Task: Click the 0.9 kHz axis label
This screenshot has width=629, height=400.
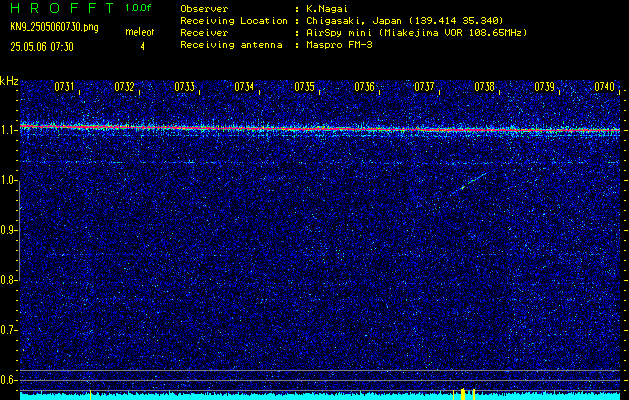Action: pyautogui.click(x=9, y=230)
